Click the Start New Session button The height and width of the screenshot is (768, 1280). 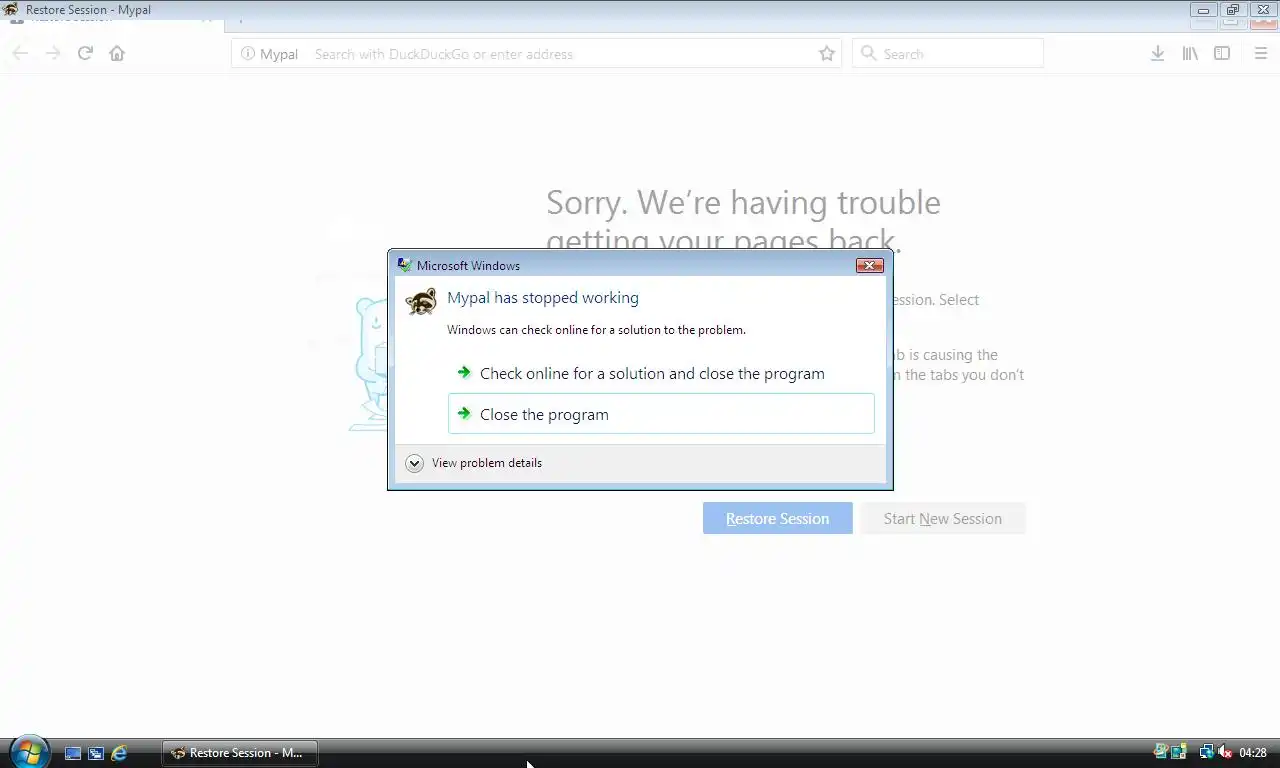pyautogui.click(x=942, y=518)
